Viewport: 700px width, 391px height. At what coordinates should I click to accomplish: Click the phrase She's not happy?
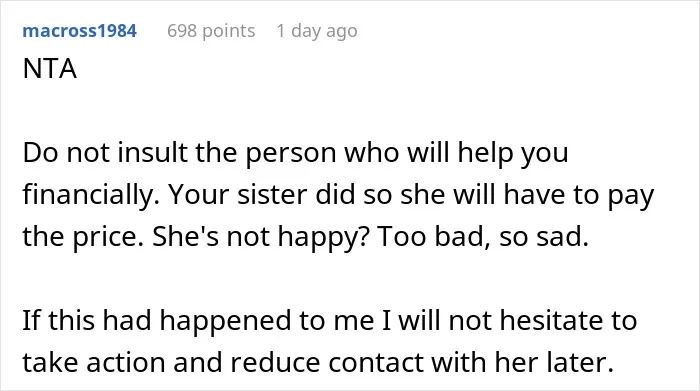261,237
